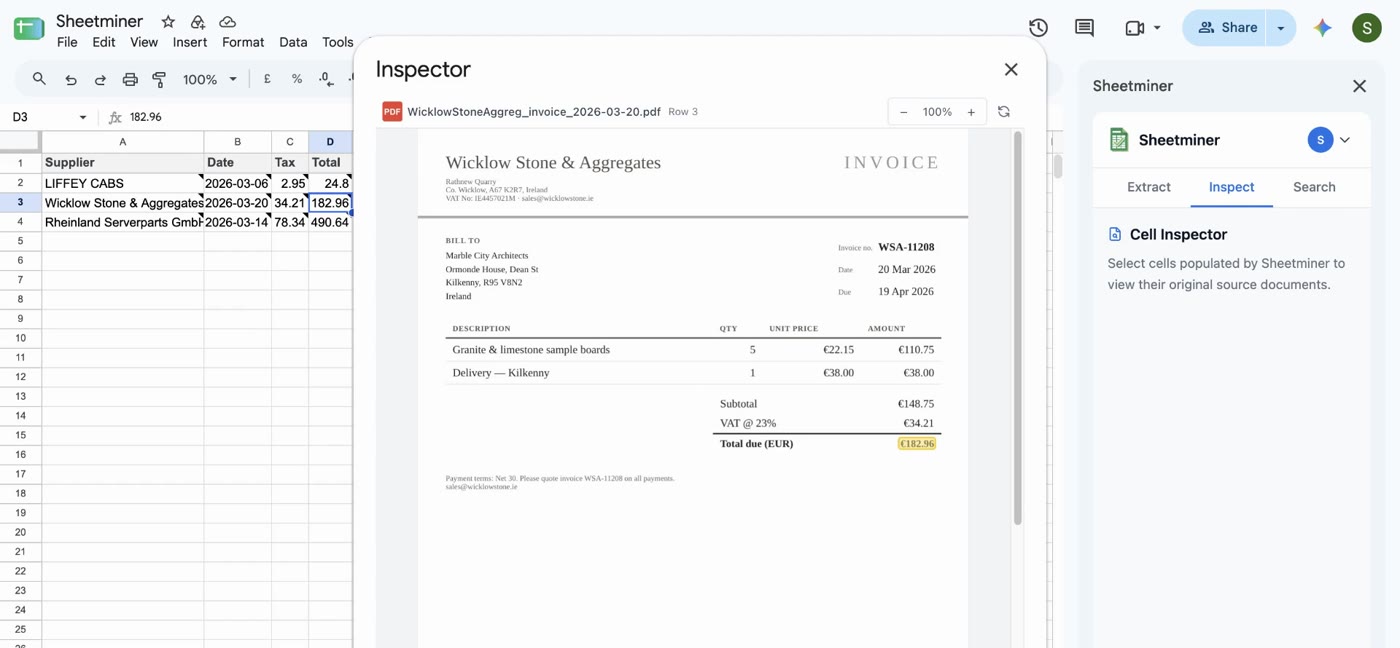This screenshot has height=648, width=1400.
Task: Click the PDF filename WicklowStoneAggreg_invoice_2026-03-20.pdf
Action: (534, 112)
